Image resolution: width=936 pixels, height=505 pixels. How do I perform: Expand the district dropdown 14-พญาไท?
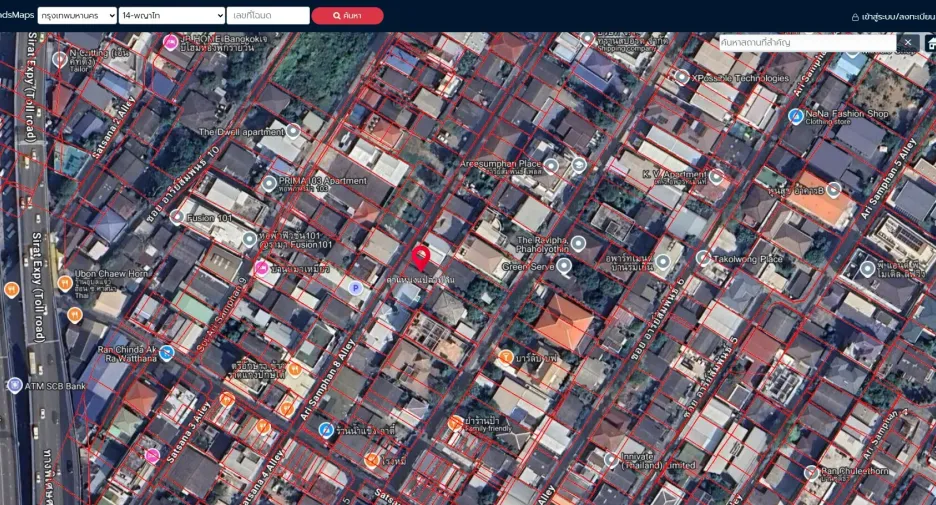tap(172, 16)
